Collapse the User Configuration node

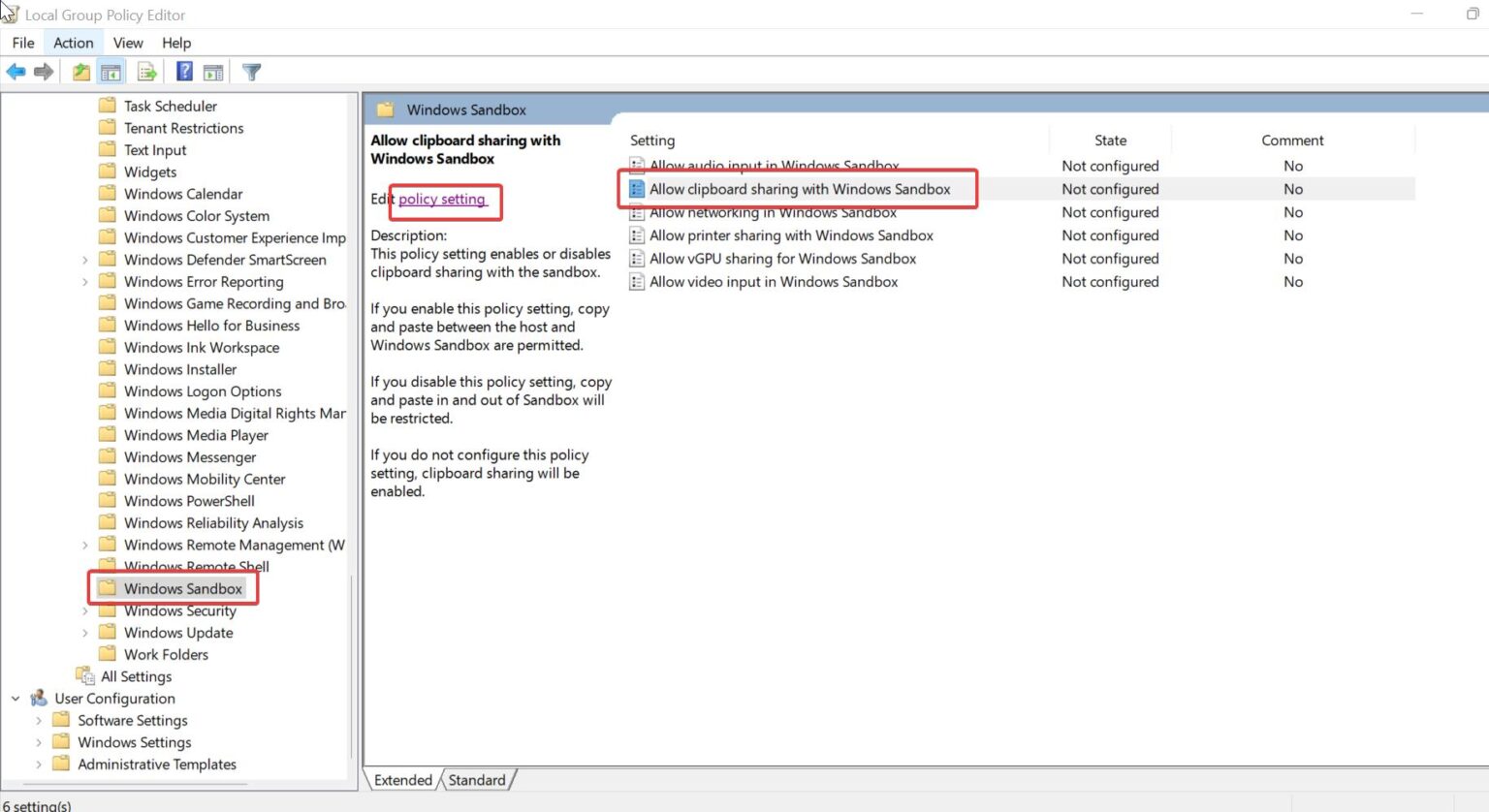click(x=14, y=698)
